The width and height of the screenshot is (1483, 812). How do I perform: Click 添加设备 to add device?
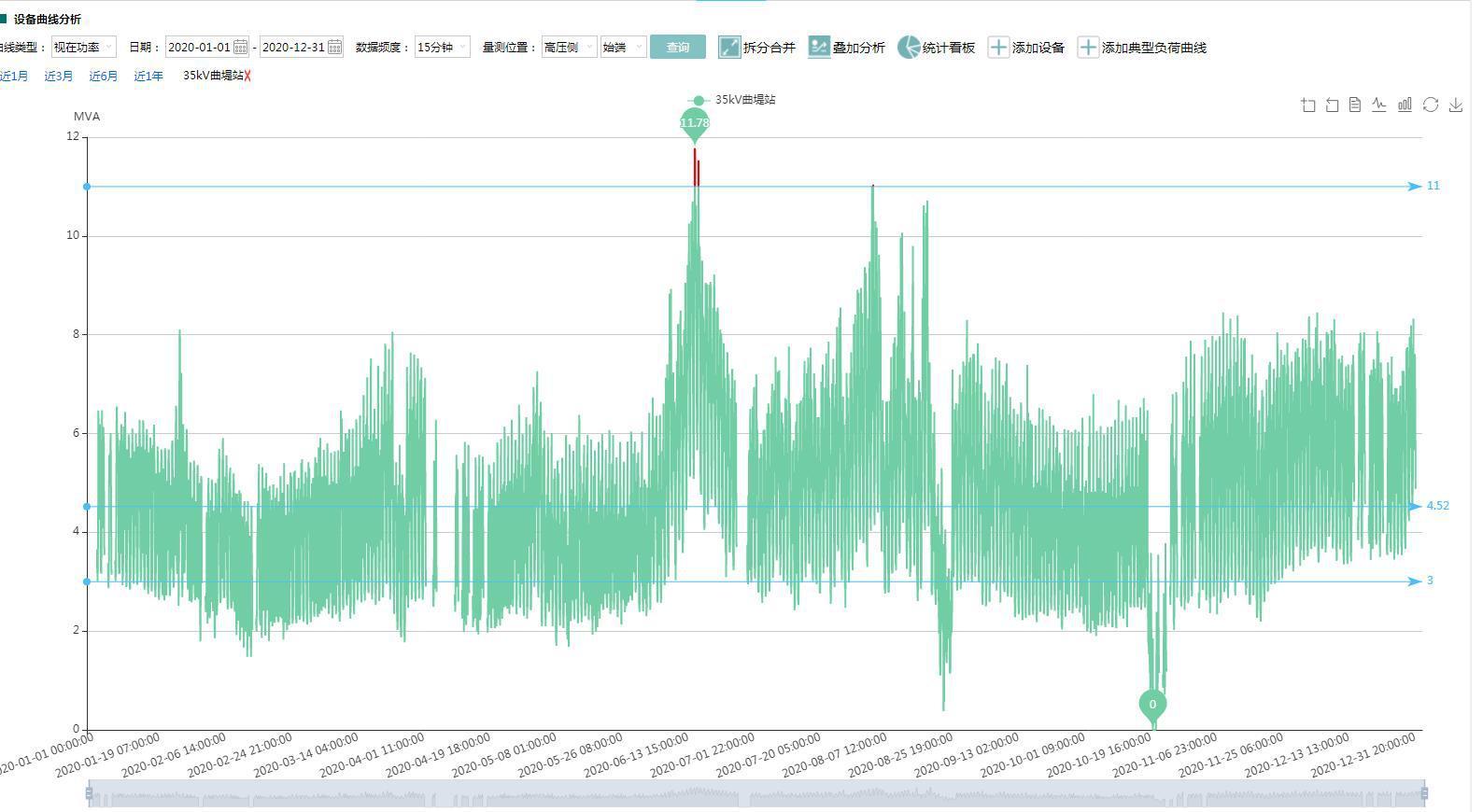click(1025, 47)
